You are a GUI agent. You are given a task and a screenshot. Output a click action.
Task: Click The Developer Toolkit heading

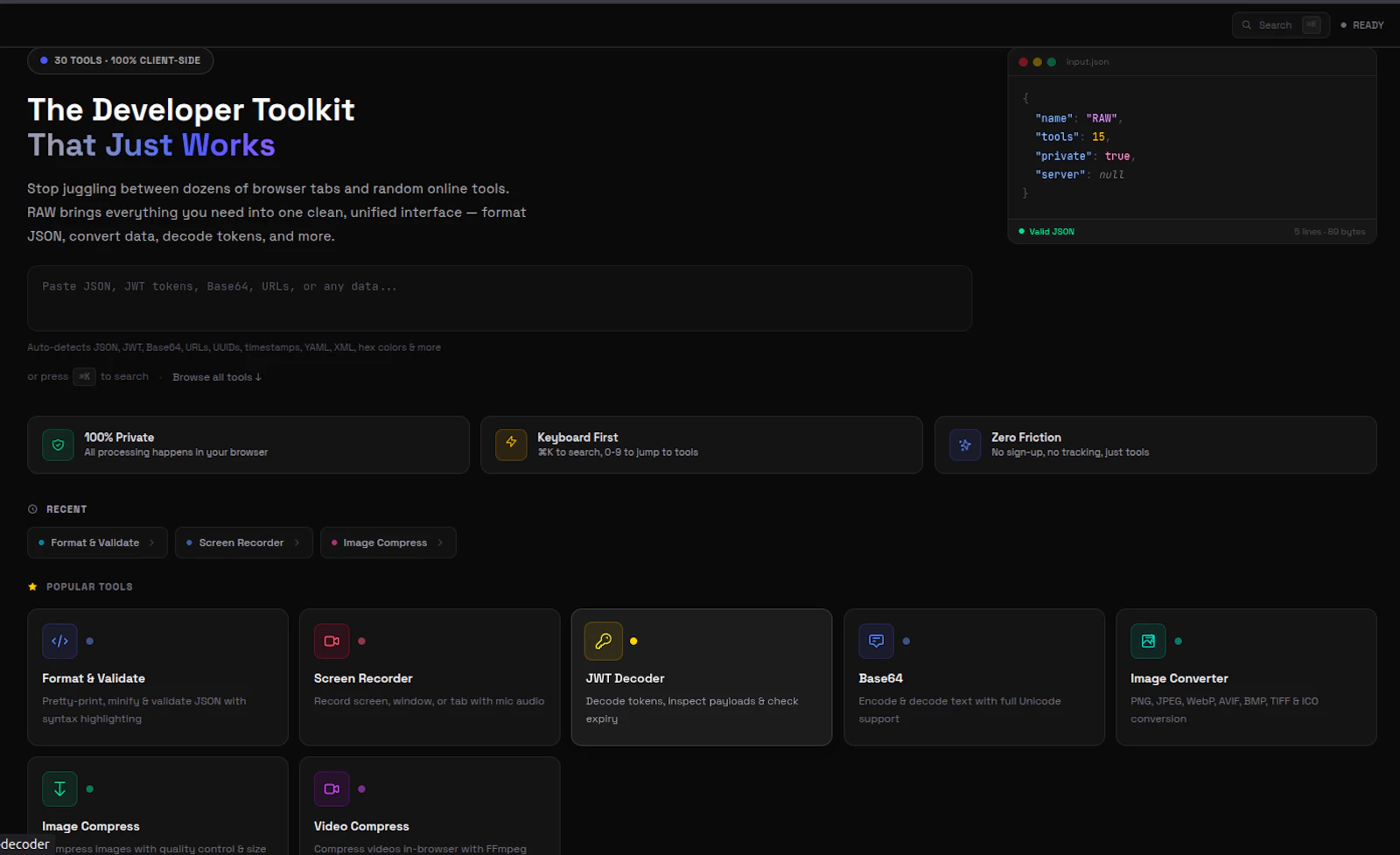coord(191,110)
